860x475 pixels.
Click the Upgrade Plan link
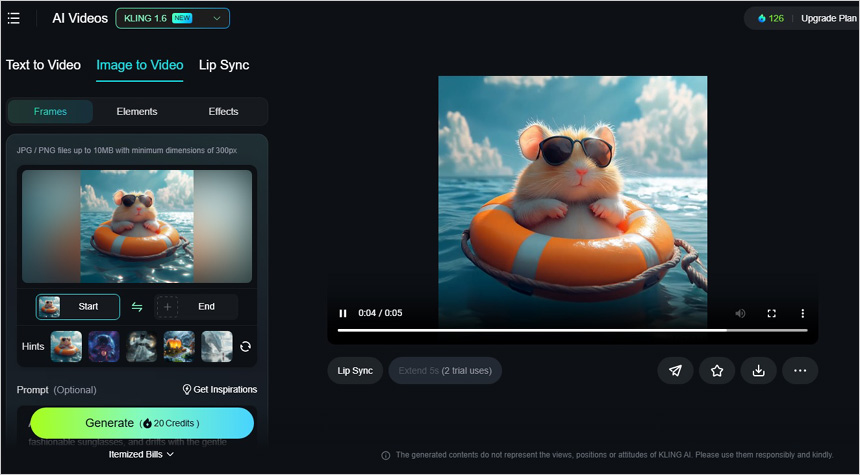click(827, 18)
